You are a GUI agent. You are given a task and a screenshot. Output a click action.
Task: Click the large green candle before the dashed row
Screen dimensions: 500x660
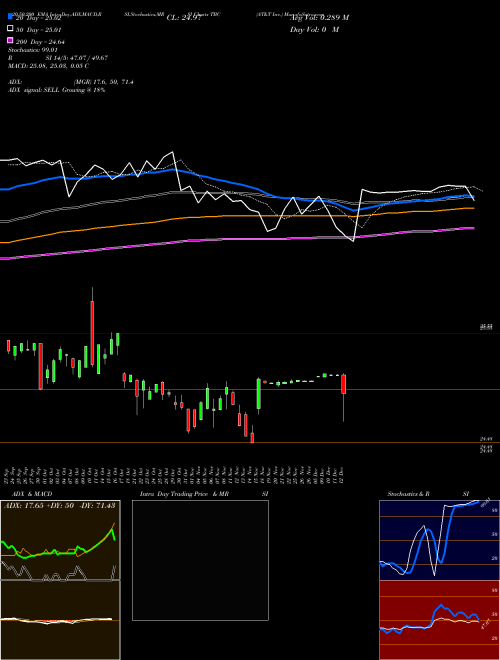pyautogui.click(x=258, y=394)
